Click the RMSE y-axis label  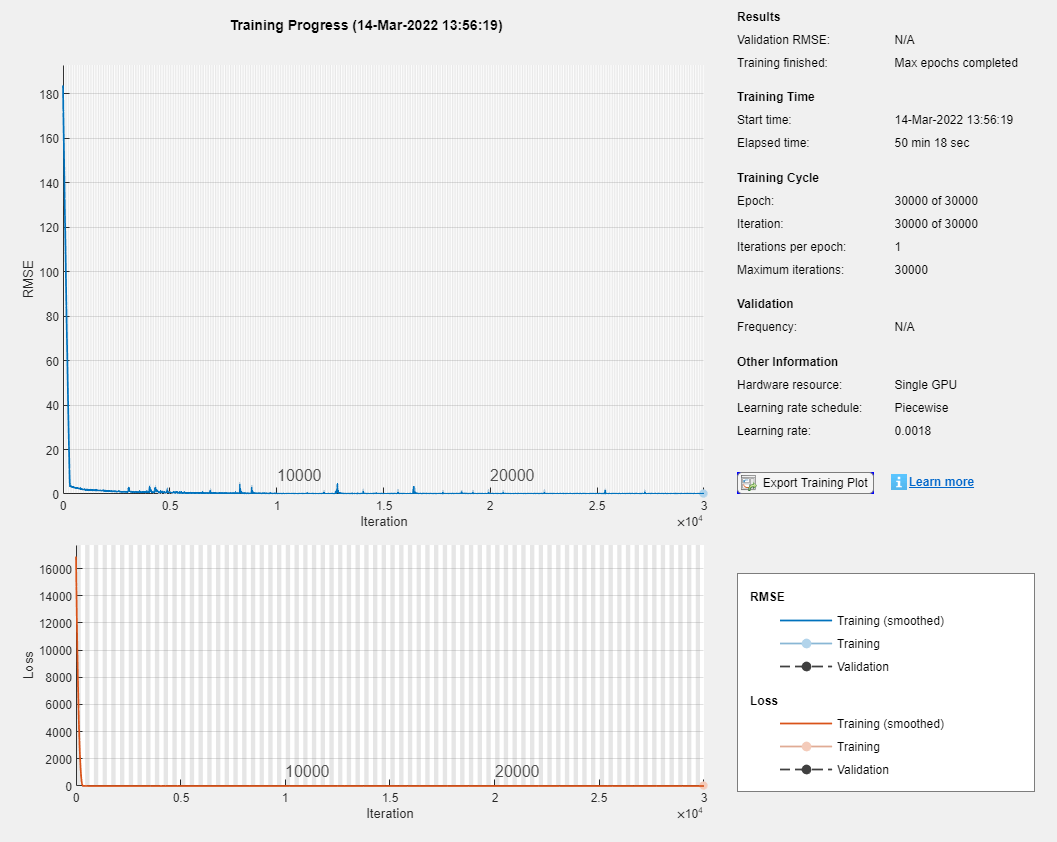pos(28,280)
